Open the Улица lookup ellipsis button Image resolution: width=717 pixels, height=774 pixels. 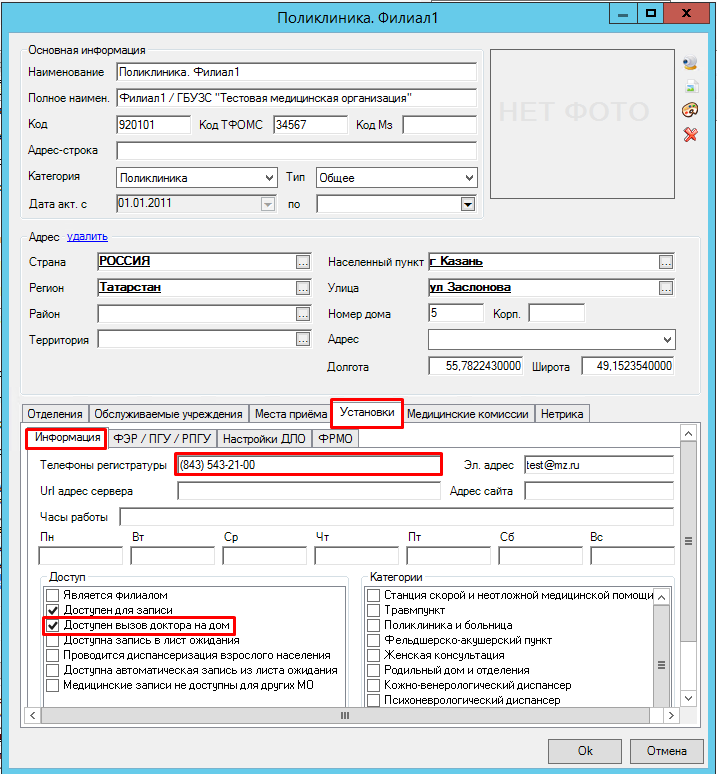(x=666, y=288)
